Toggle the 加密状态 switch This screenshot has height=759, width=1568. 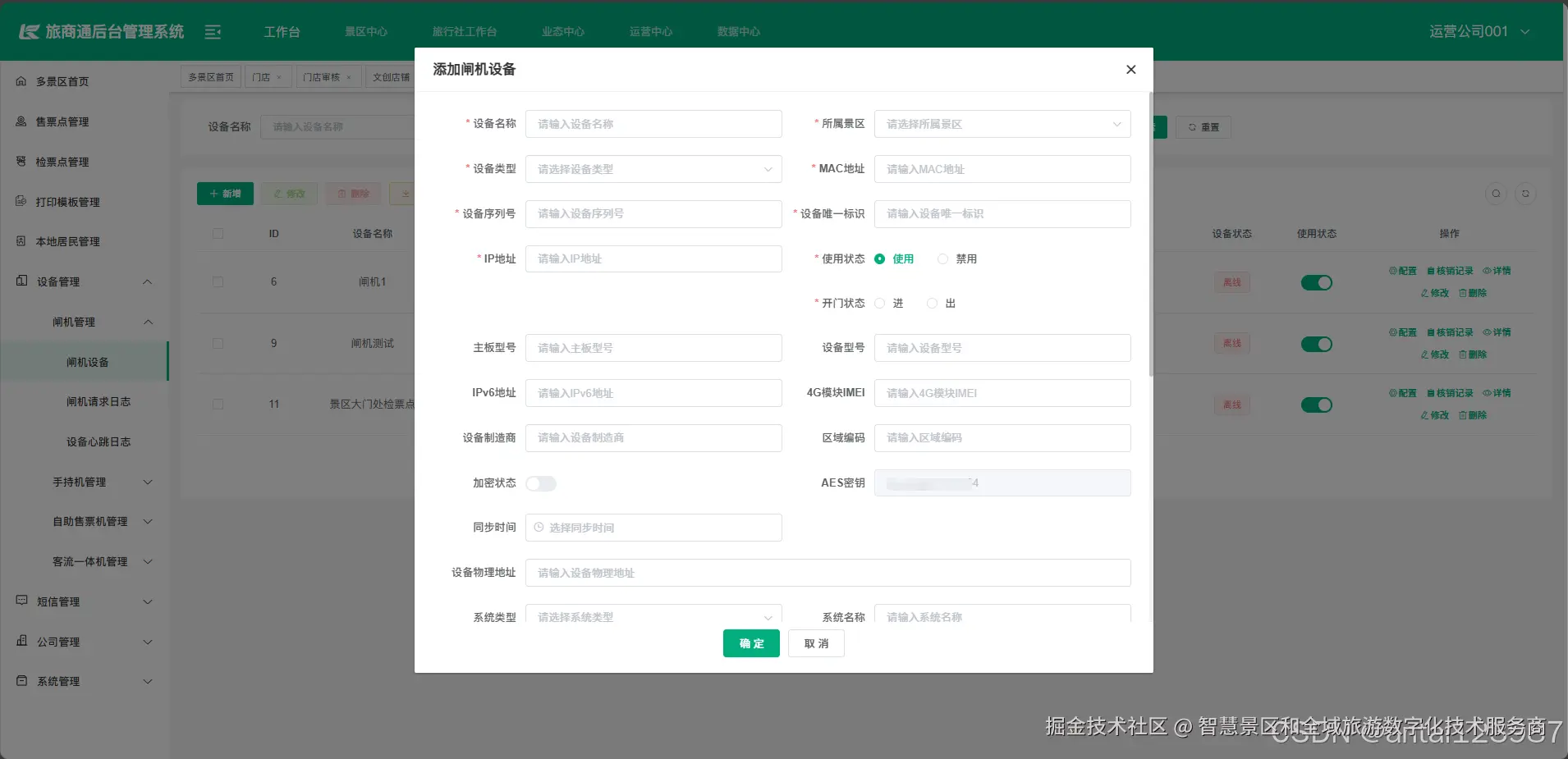tap(541, 483)
